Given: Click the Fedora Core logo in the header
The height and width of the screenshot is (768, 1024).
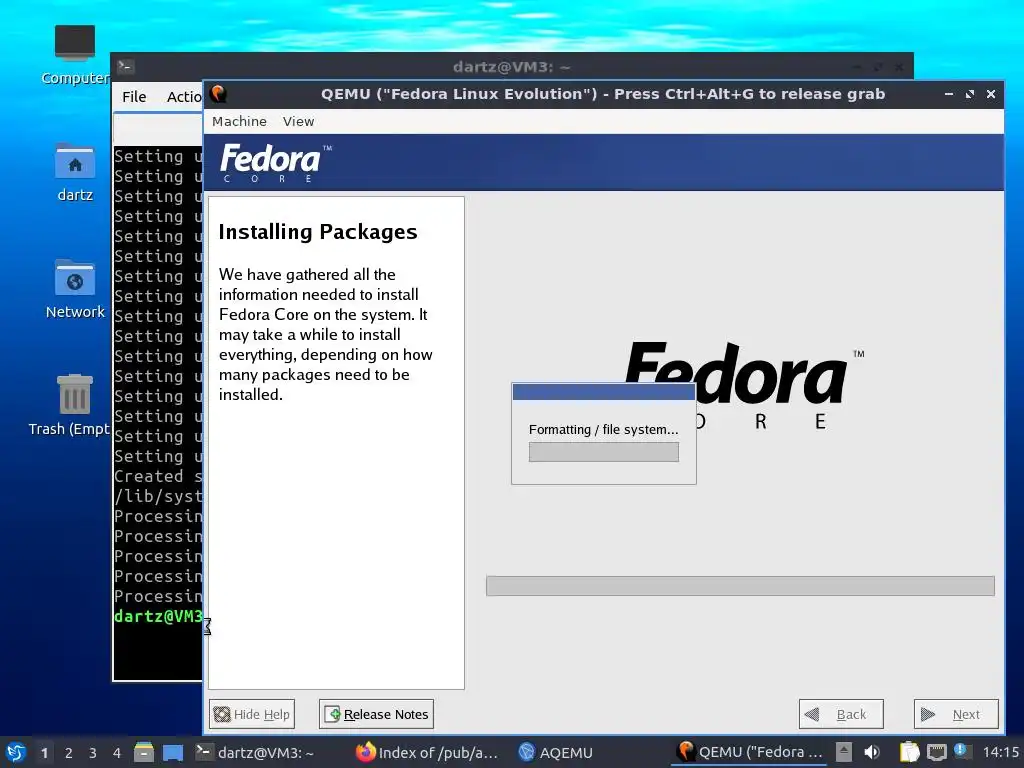Looking at the screenshot, I should pos(276,163).
